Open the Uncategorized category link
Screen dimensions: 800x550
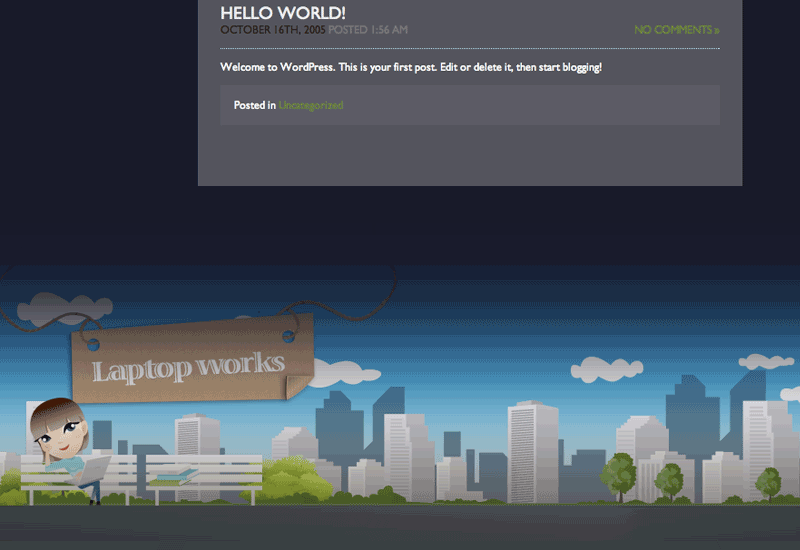(311, 105)
